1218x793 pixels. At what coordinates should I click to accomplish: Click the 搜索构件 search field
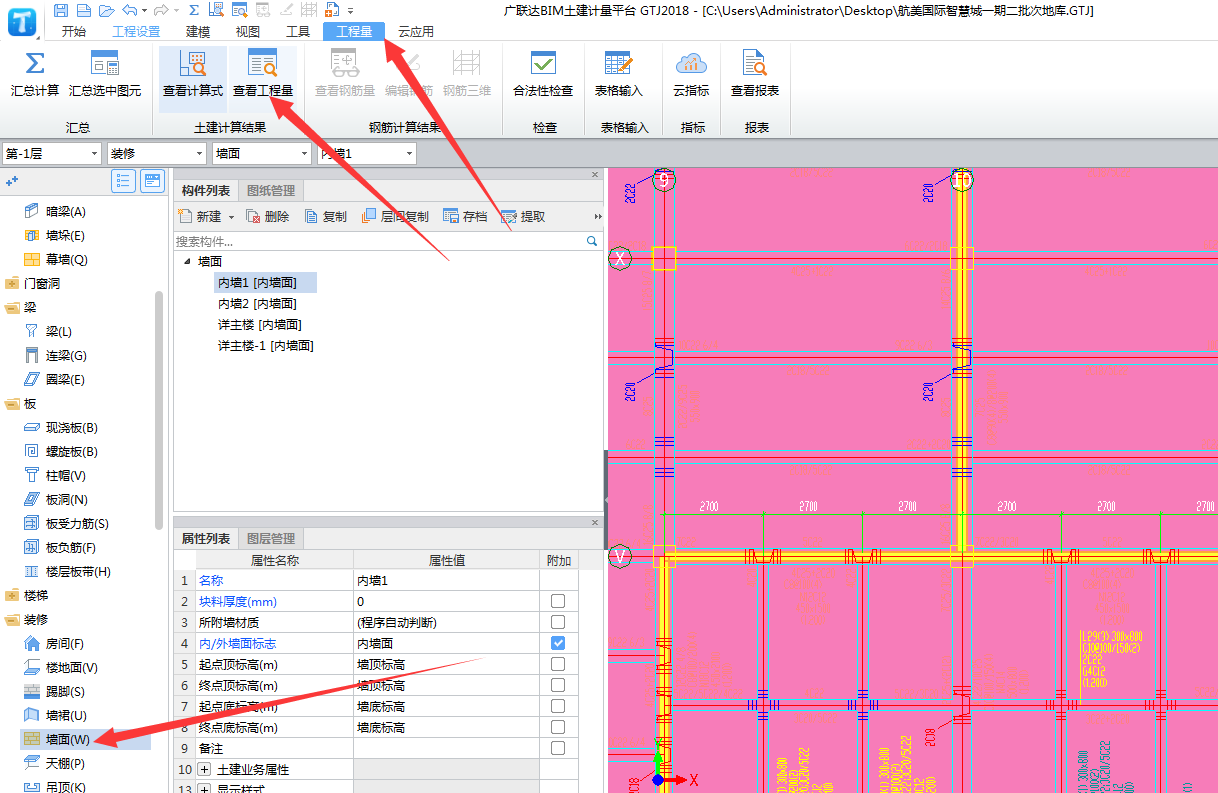pyautogui.click(x=379, y=241)
